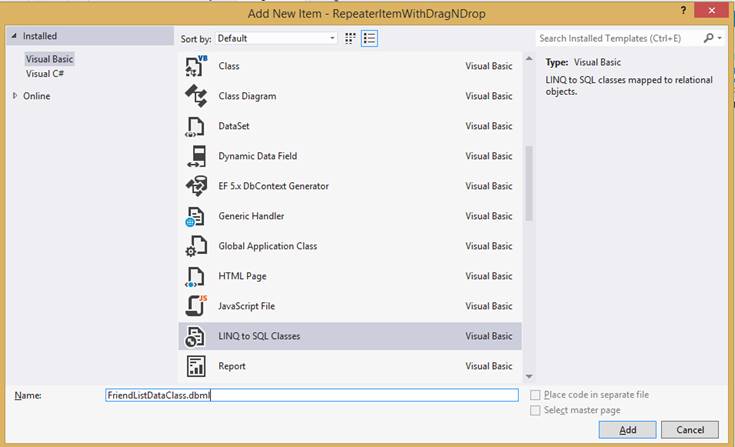The width and height of the screenshot is (735, 447).
Task: Click the Global Application Class icon
Action: coord(196,246)
